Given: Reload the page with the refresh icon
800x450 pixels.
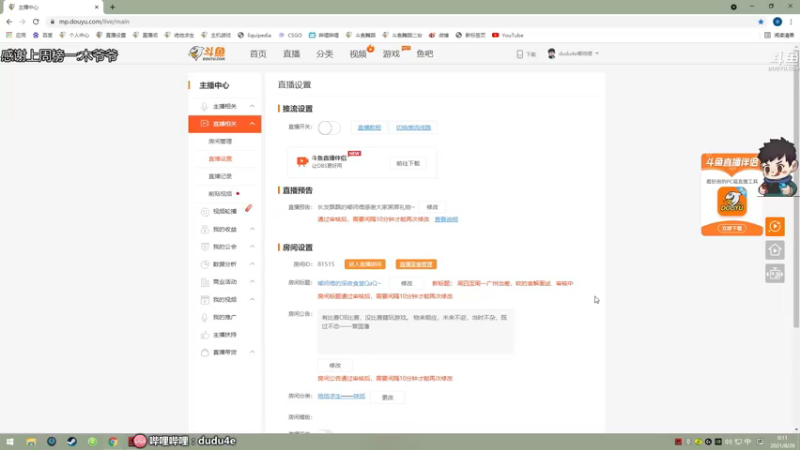Looking at the screenshot, I should coord(36,21).
